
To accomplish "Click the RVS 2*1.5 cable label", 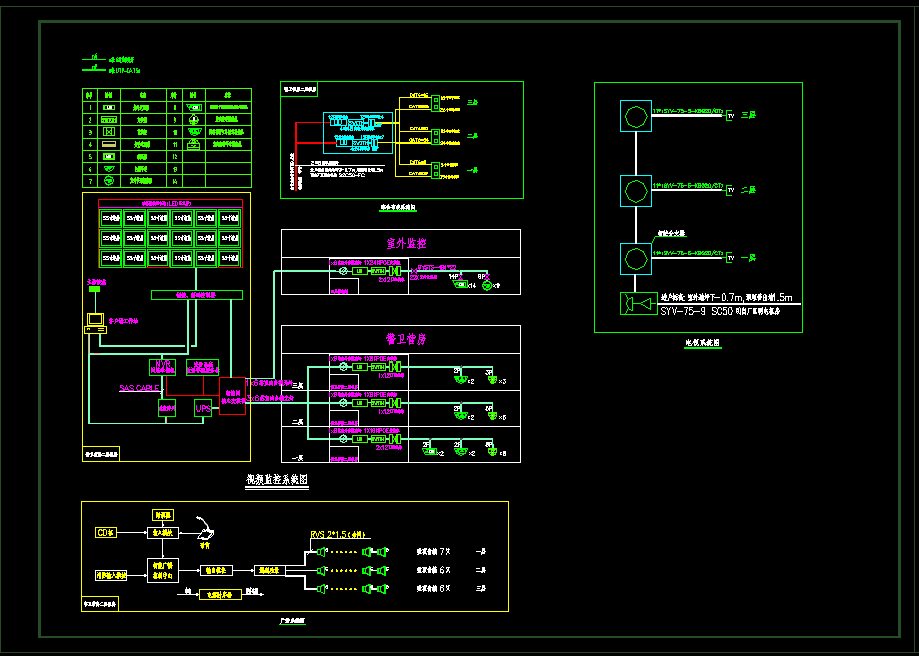I will pos(339,535).
